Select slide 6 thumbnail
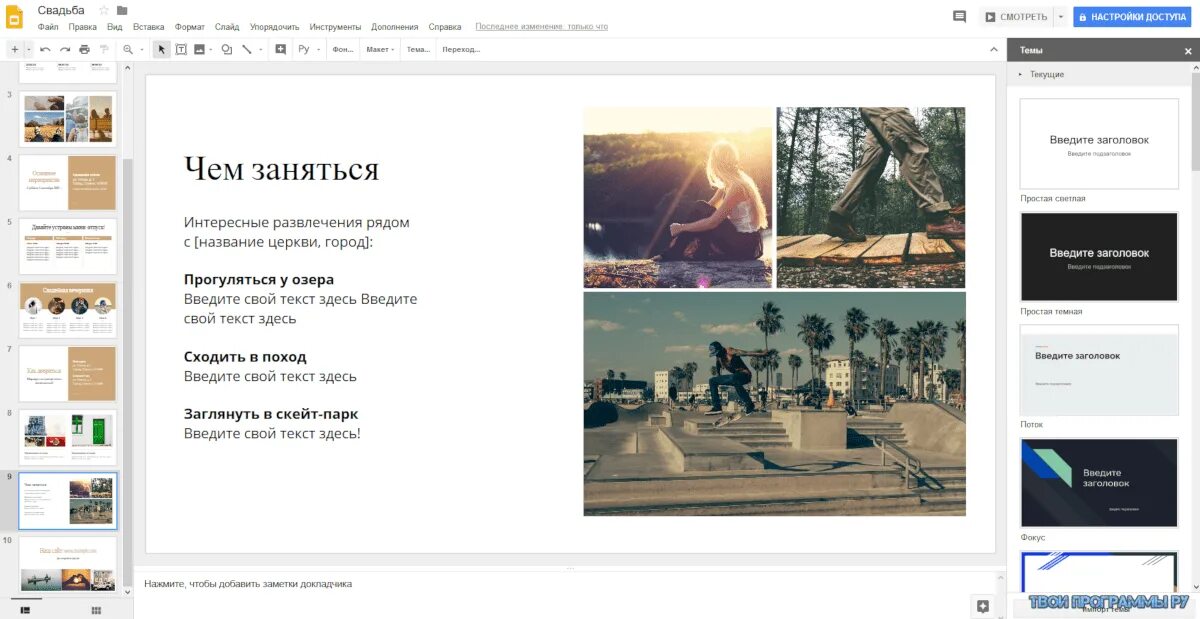Viewport: 1200px width, 619px height. (x=68, y=310)
